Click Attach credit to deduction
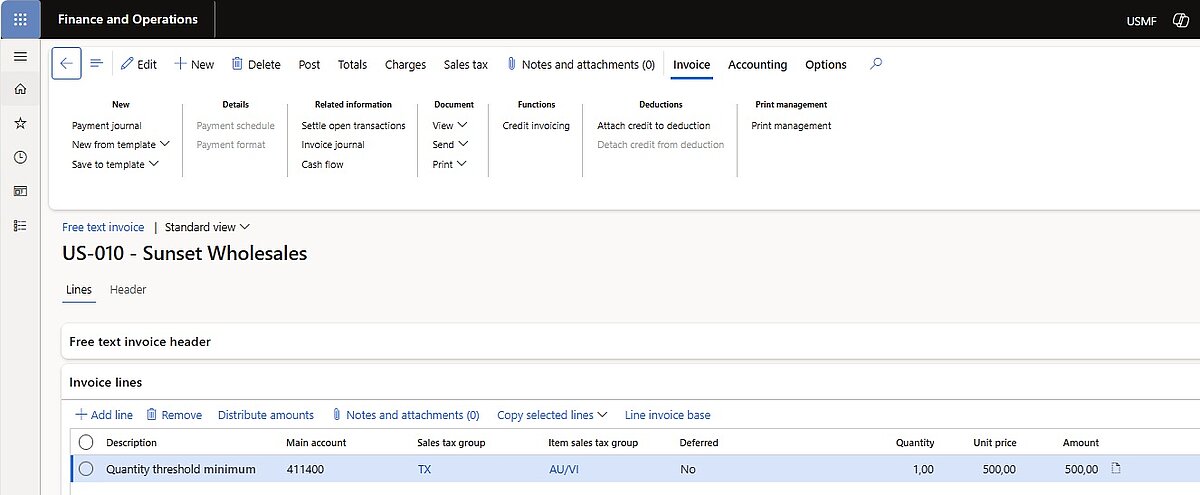 pyautogui.click(x=654, y=126)
